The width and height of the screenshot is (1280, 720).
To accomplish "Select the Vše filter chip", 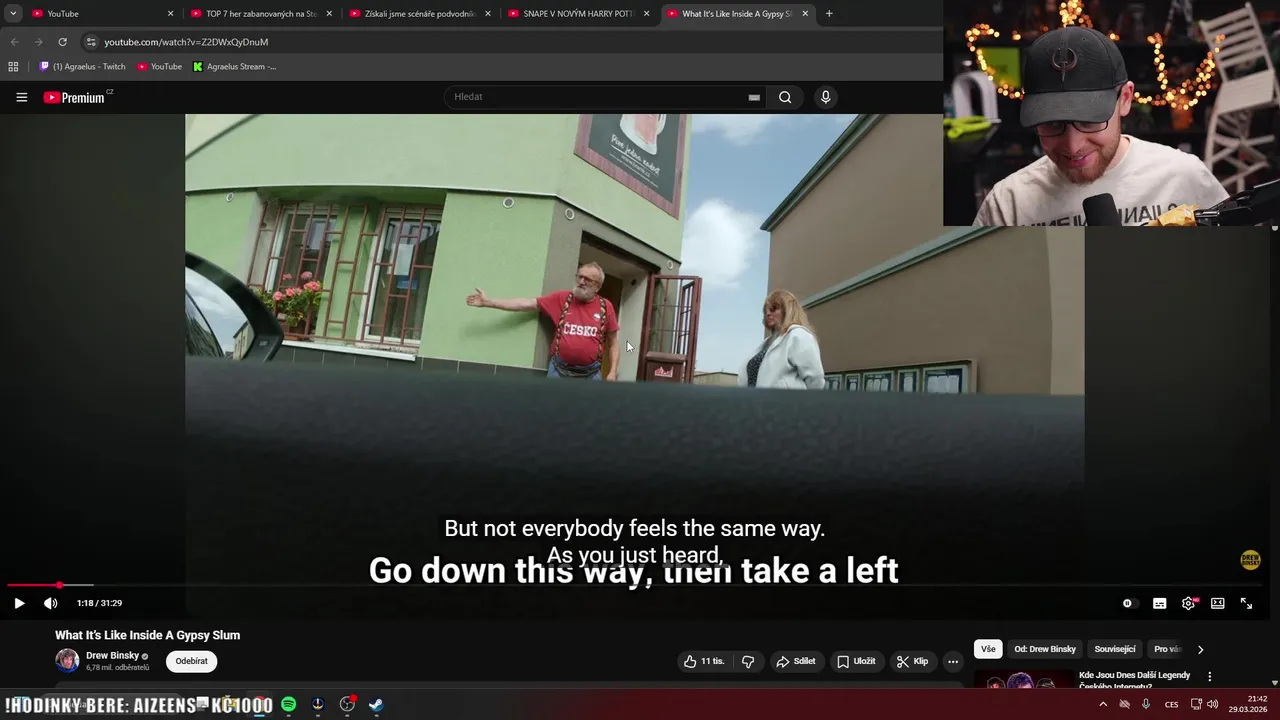I will click(988, 649).
